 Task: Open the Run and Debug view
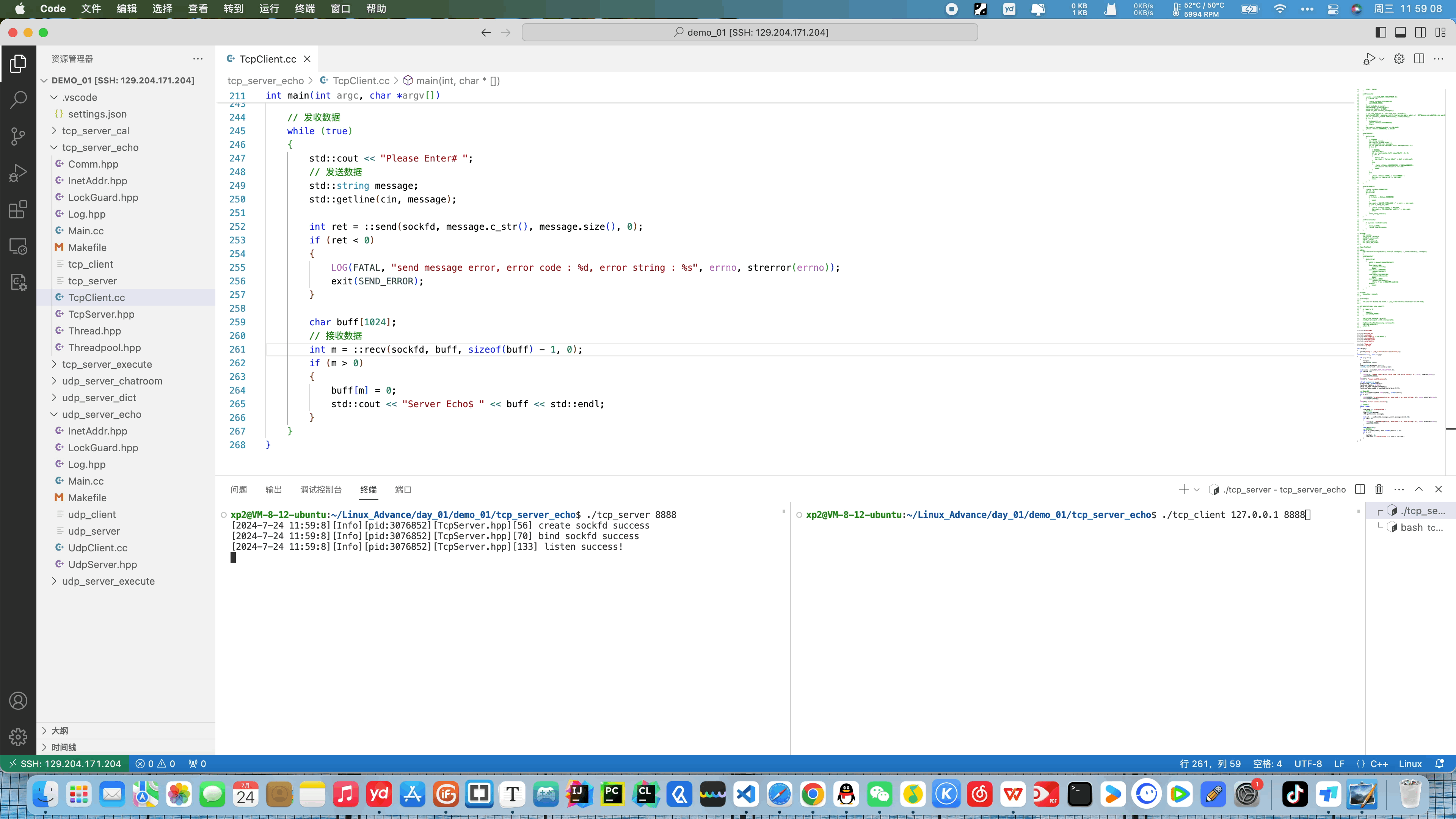18,173
